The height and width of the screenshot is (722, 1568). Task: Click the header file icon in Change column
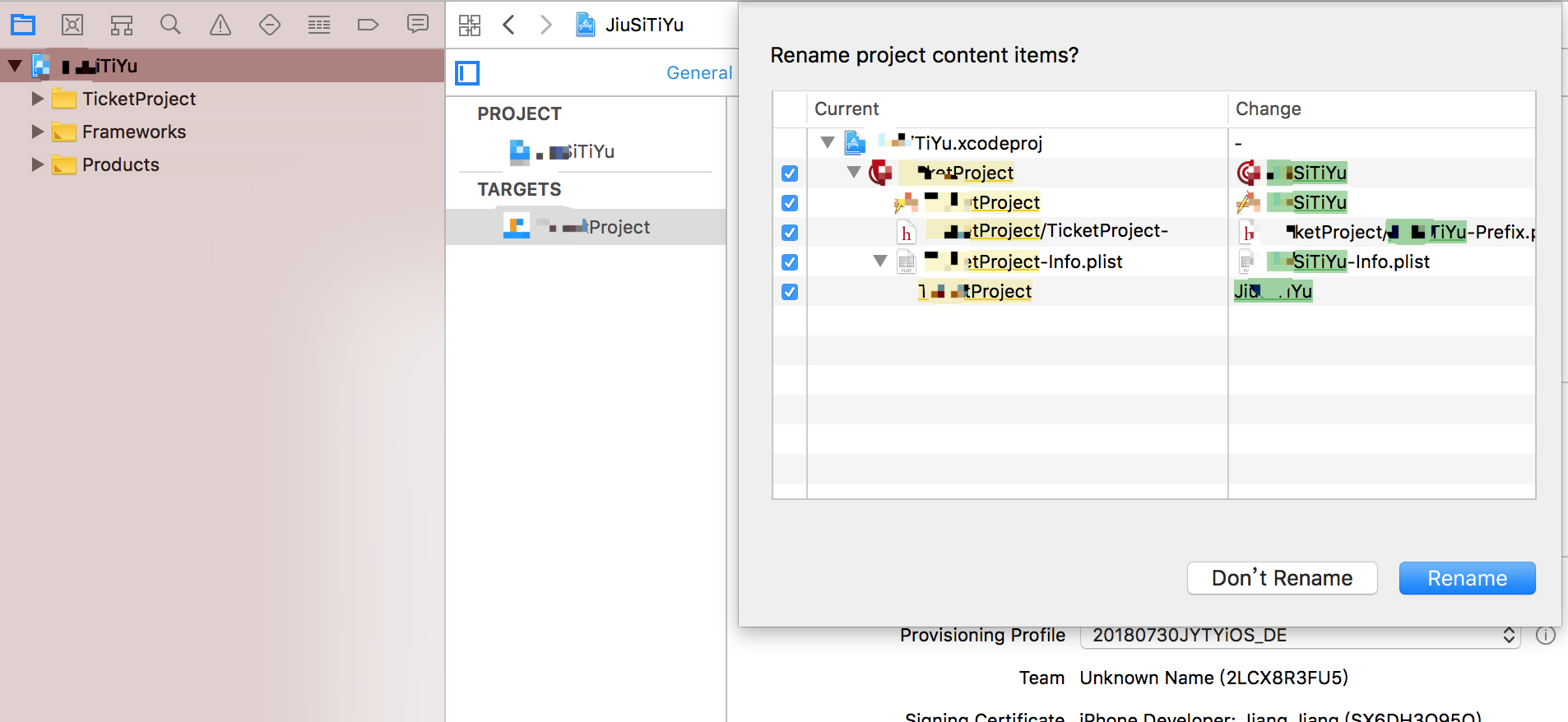1249,232
